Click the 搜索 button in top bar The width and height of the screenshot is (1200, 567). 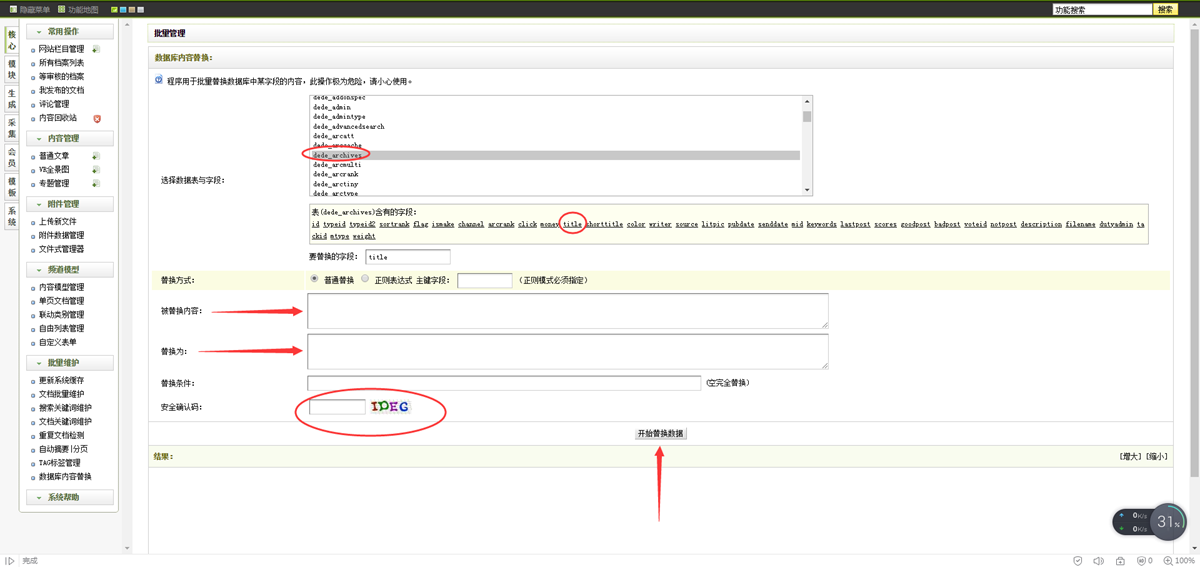(x=1165, y=9)
